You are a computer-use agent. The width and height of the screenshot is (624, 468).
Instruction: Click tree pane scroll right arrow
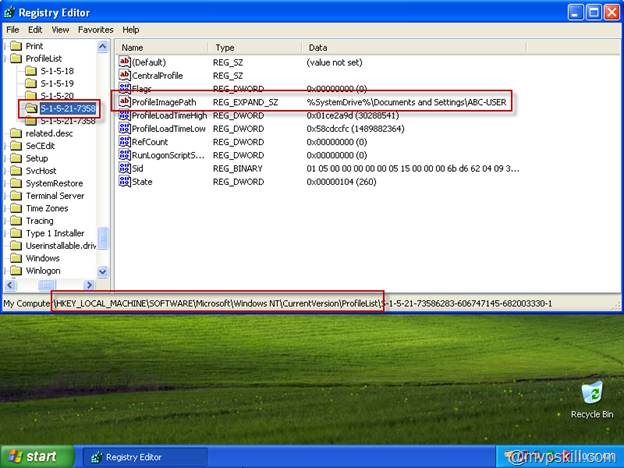click(90, 285)
